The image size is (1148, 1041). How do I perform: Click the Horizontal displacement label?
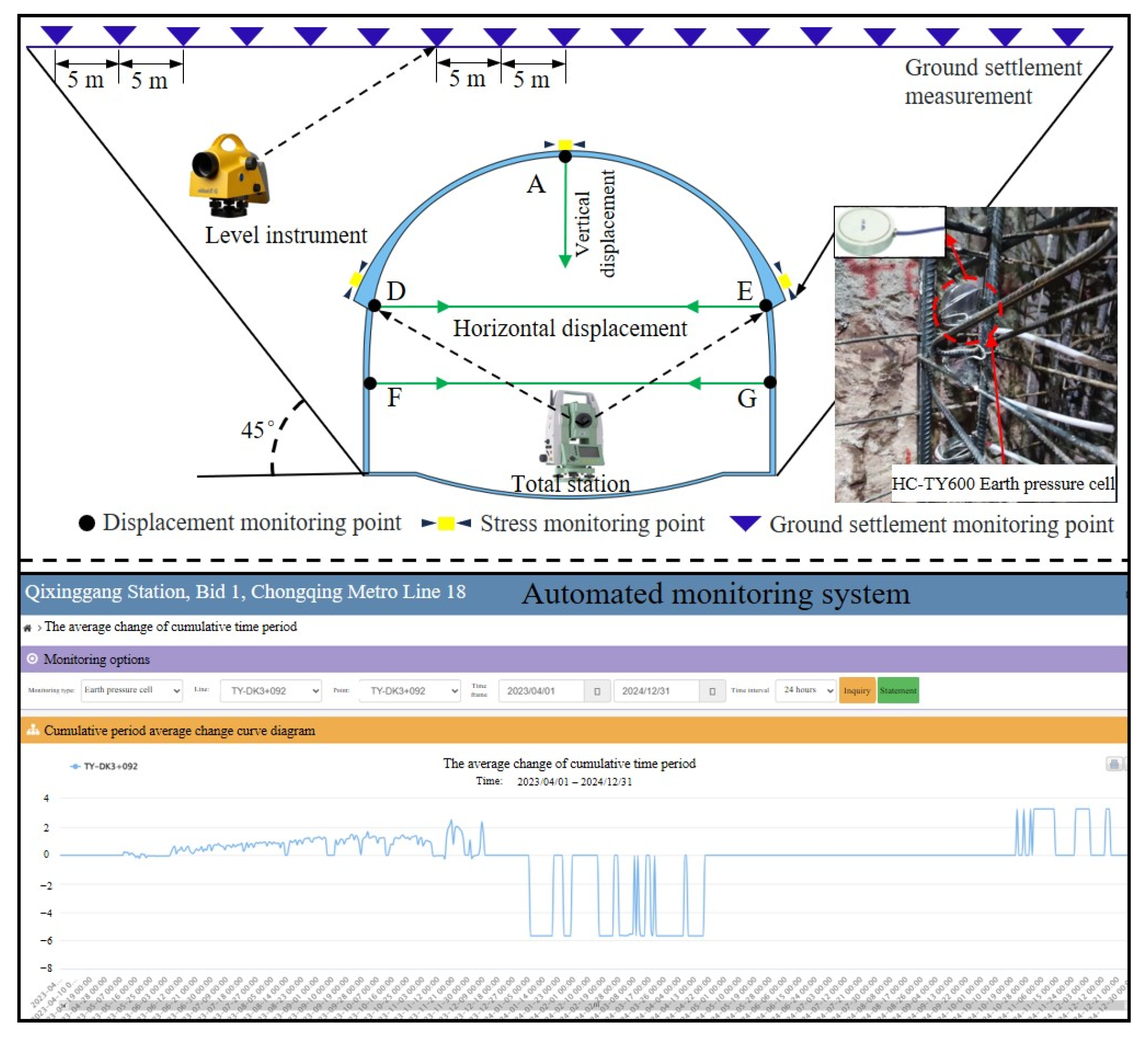pyautogui.click(x=570, y=328)
